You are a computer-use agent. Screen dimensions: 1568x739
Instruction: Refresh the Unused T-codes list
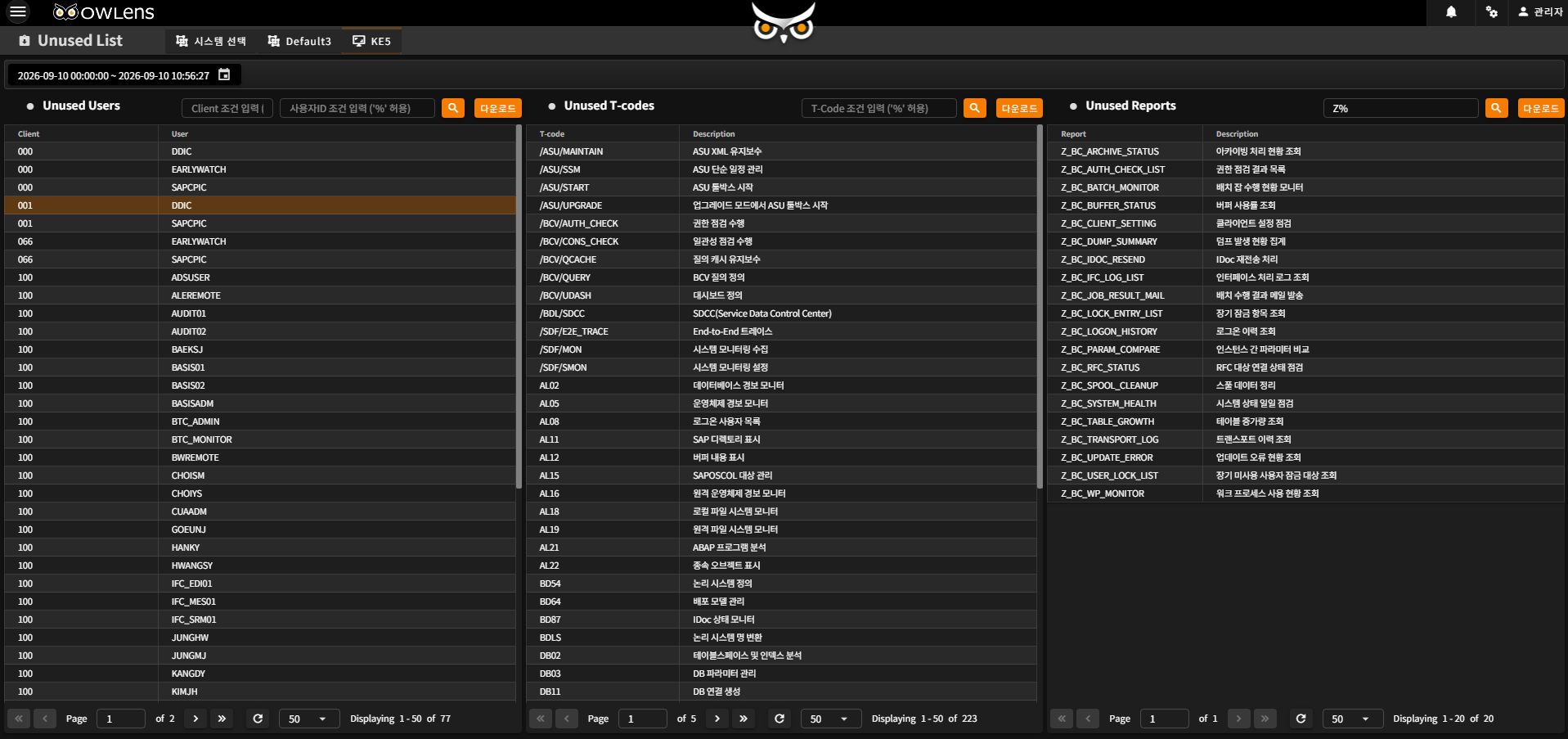[x=780, y=719]
